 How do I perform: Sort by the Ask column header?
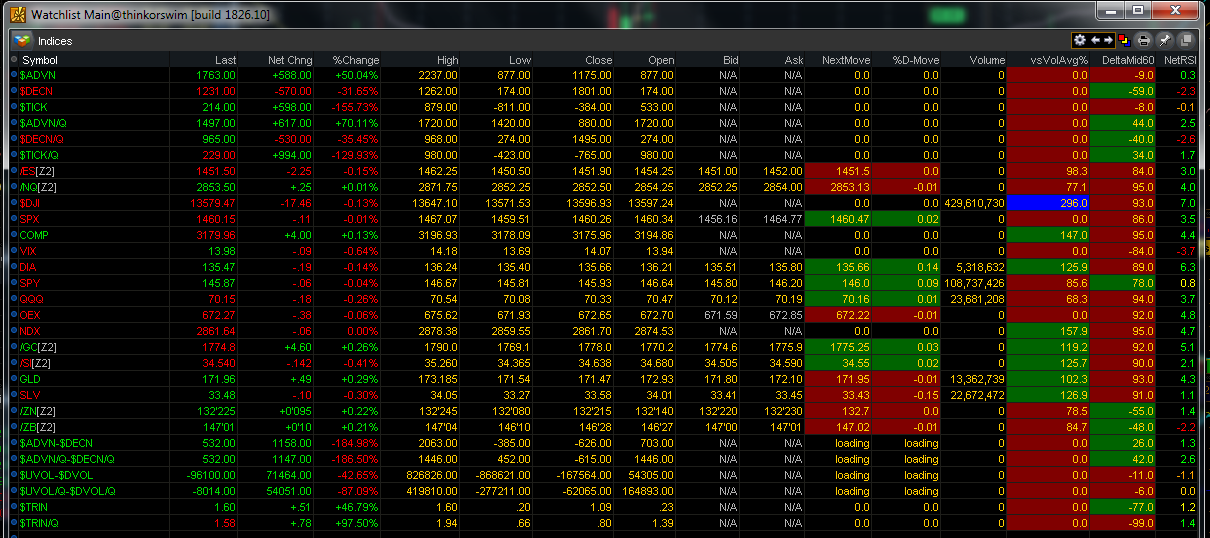(x=793, y=60)
